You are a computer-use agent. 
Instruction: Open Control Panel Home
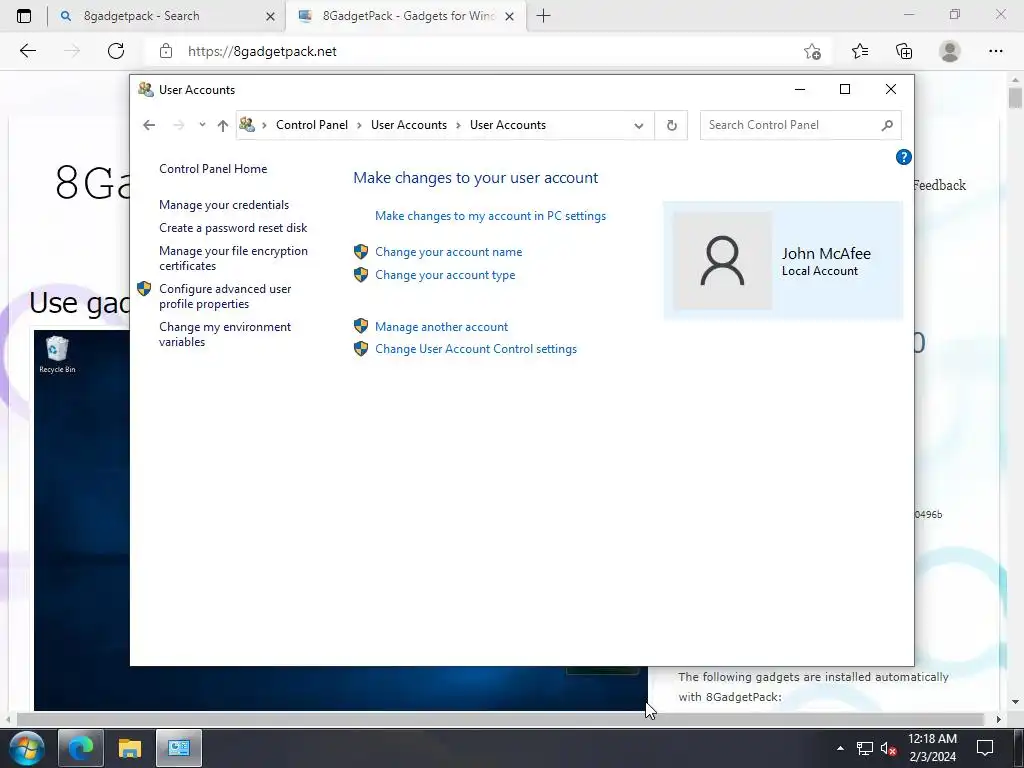tap(213, 168)
